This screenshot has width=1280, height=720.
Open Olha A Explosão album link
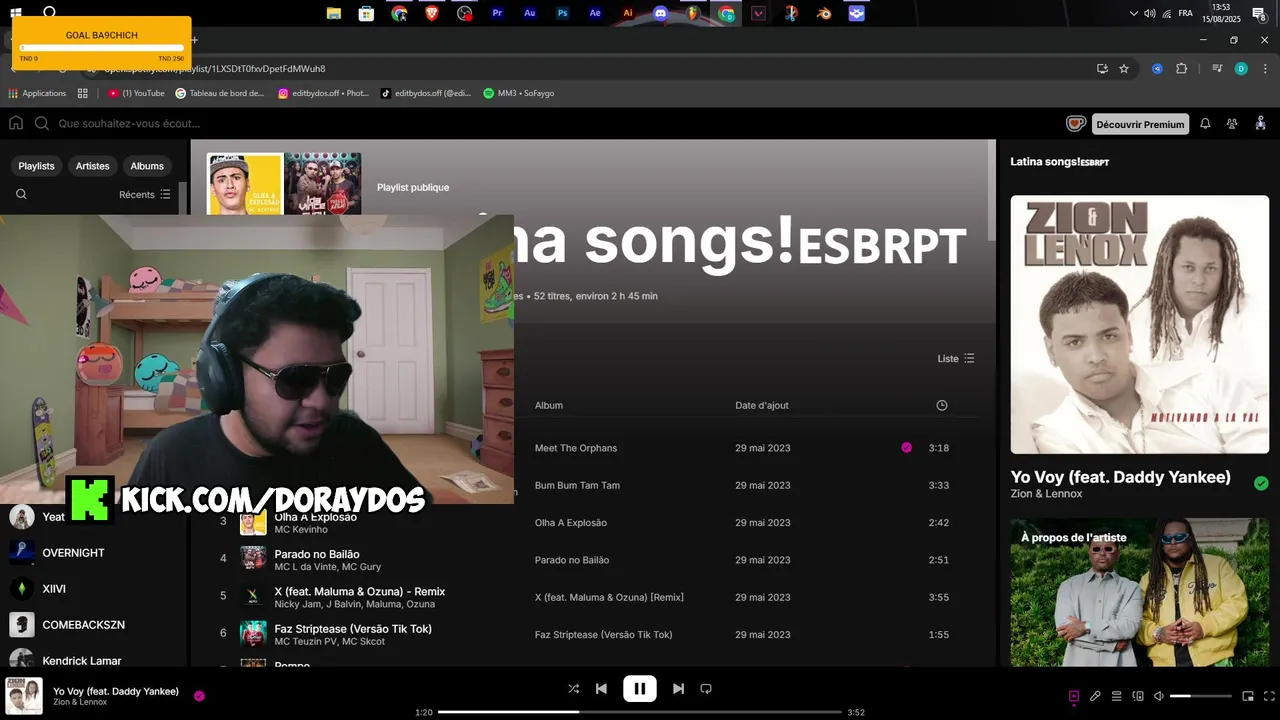(571, 523)
